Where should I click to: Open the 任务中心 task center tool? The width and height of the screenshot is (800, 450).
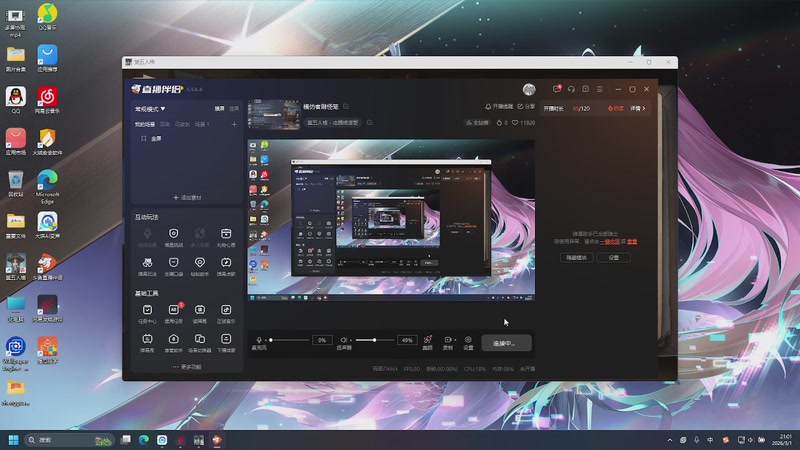147,314
